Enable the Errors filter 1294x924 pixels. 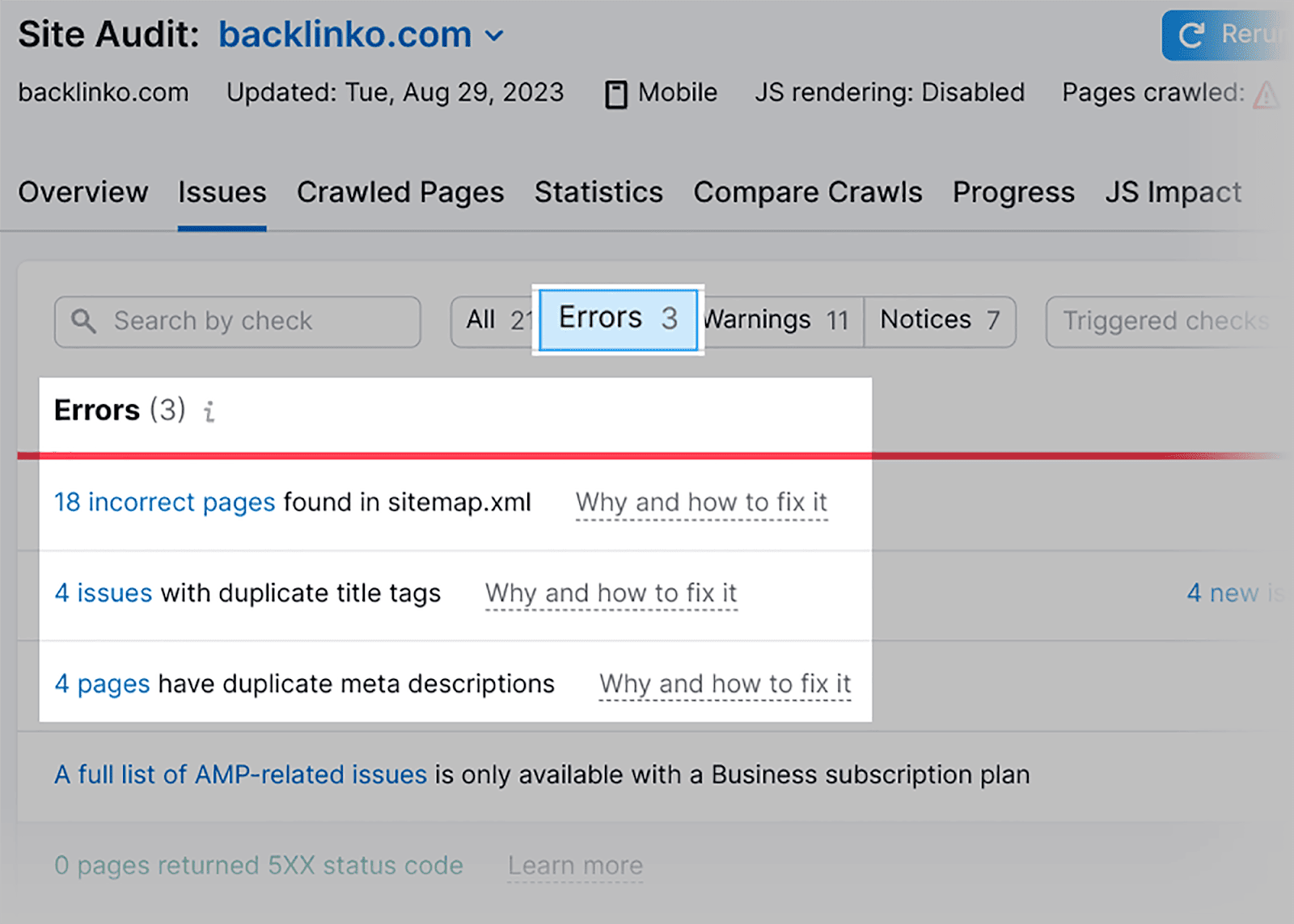616,319
